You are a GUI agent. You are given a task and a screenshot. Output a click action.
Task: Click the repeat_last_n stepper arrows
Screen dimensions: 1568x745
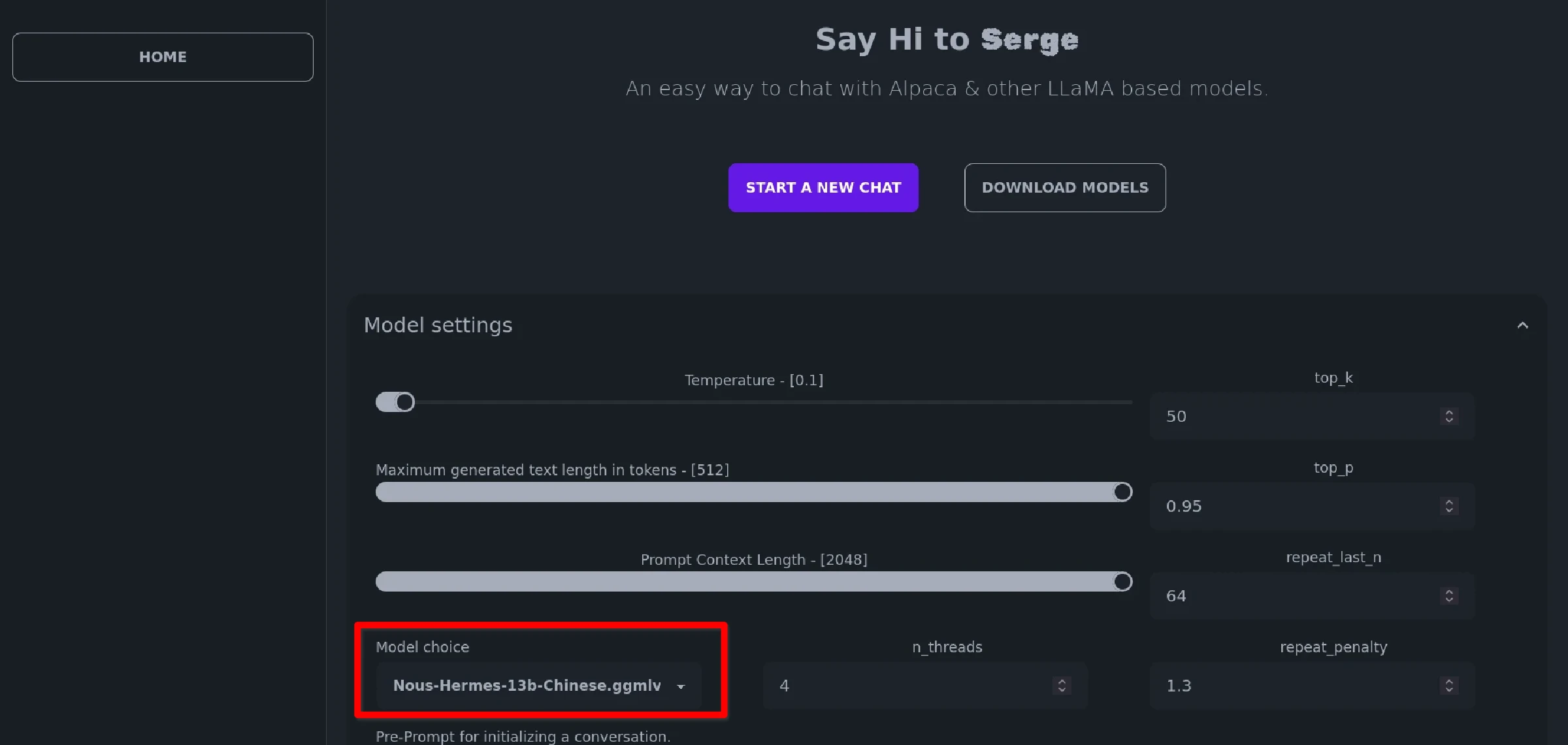click(1449, 596)
